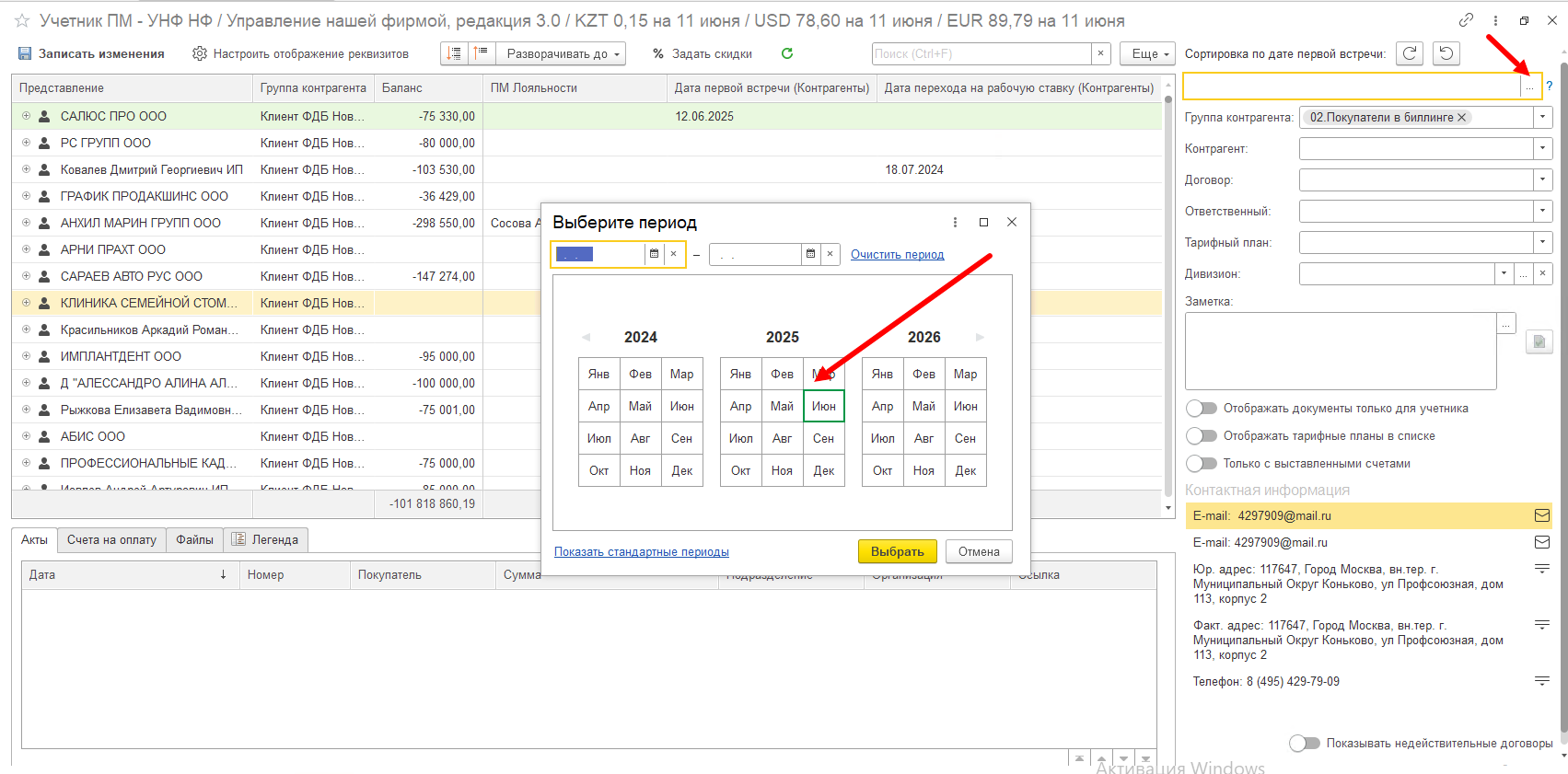Expand the САЛЮС ПРО ООО row

coord(26,116)
